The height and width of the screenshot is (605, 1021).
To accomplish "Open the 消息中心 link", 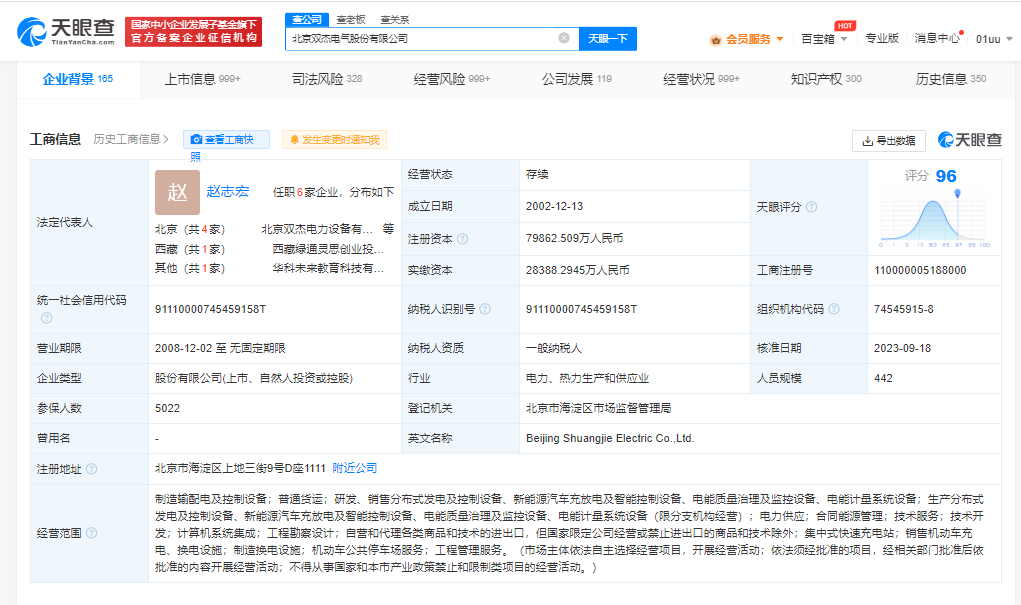I will pyautogui.click(x=937, y=38).
